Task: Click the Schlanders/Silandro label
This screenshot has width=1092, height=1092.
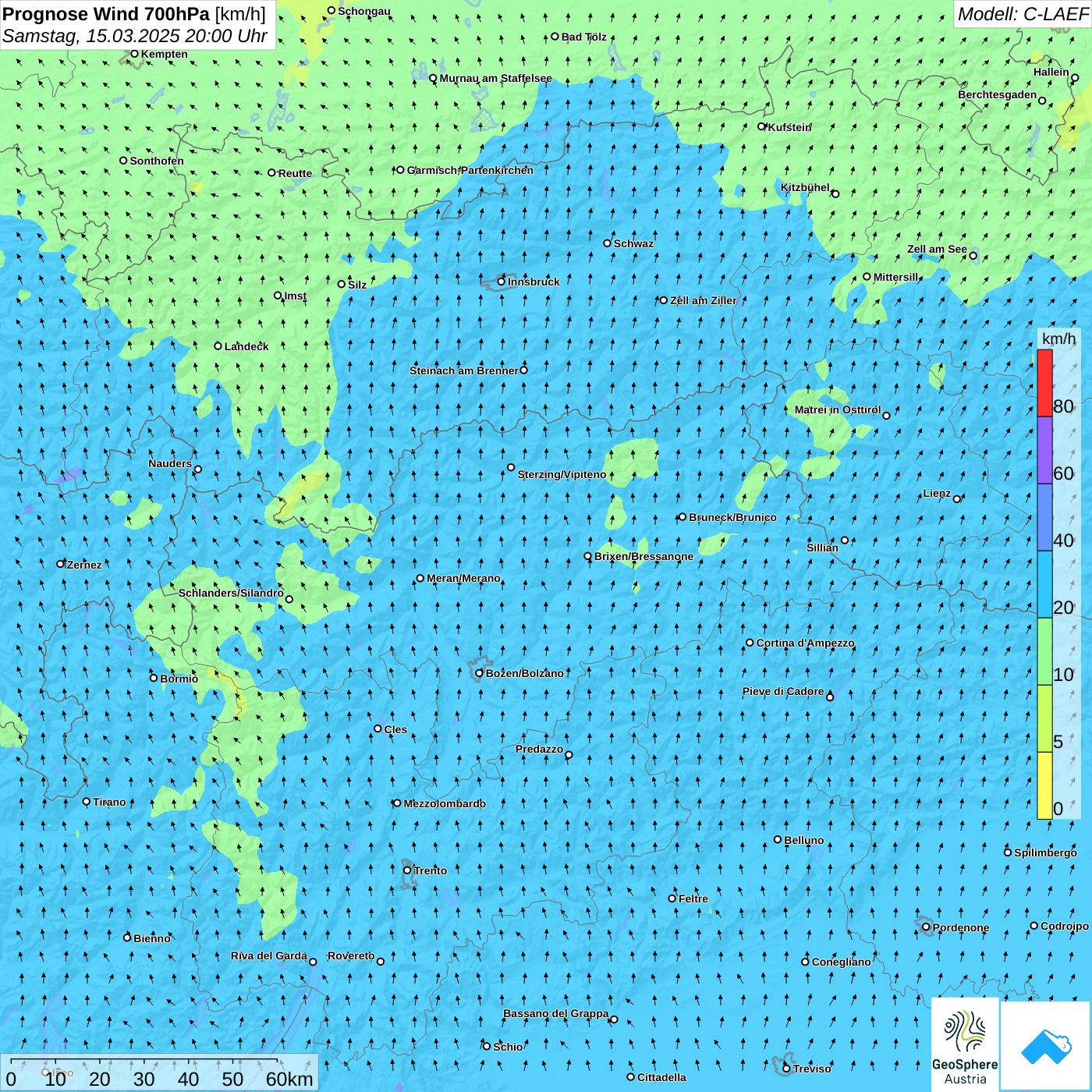Action: click(231, 593)
